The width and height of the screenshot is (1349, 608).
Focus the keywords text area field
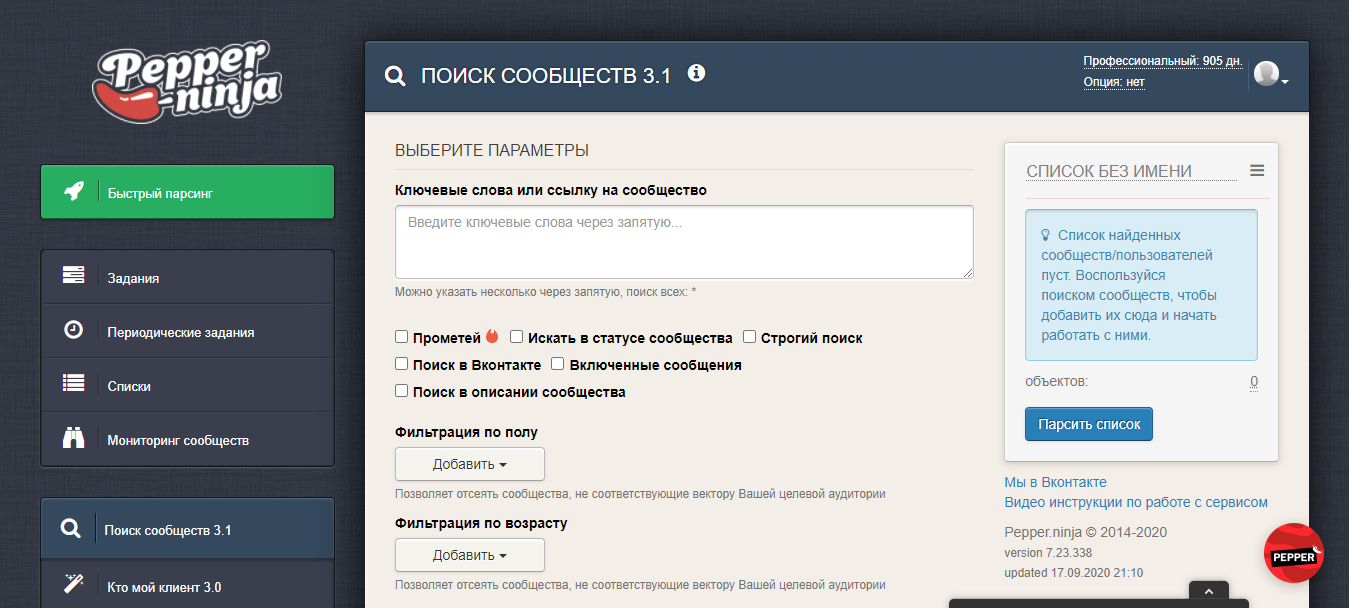tap(684, 242)
